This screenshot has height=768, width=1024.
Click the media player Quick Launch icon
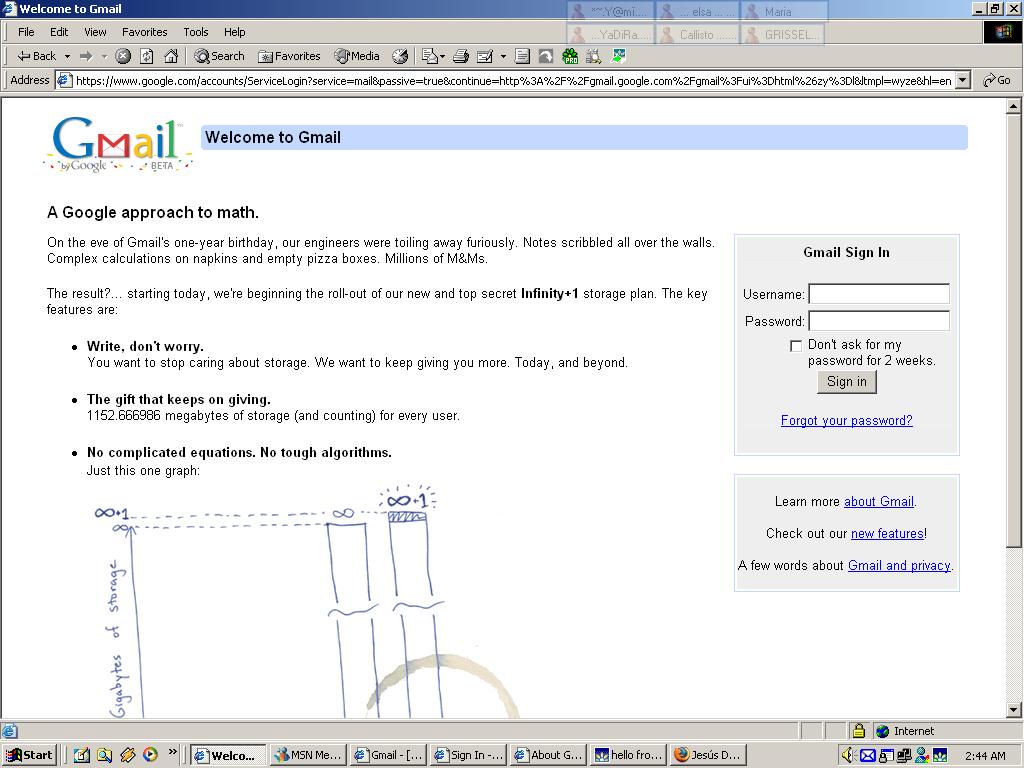(x=150, y=755)
